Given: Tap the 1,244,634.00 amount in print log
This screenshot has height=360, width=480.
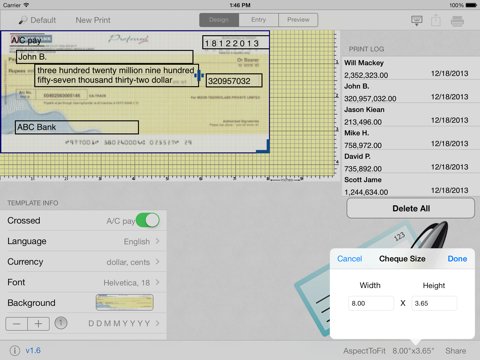Looking at the screenshot, I should tap(366, 192).
